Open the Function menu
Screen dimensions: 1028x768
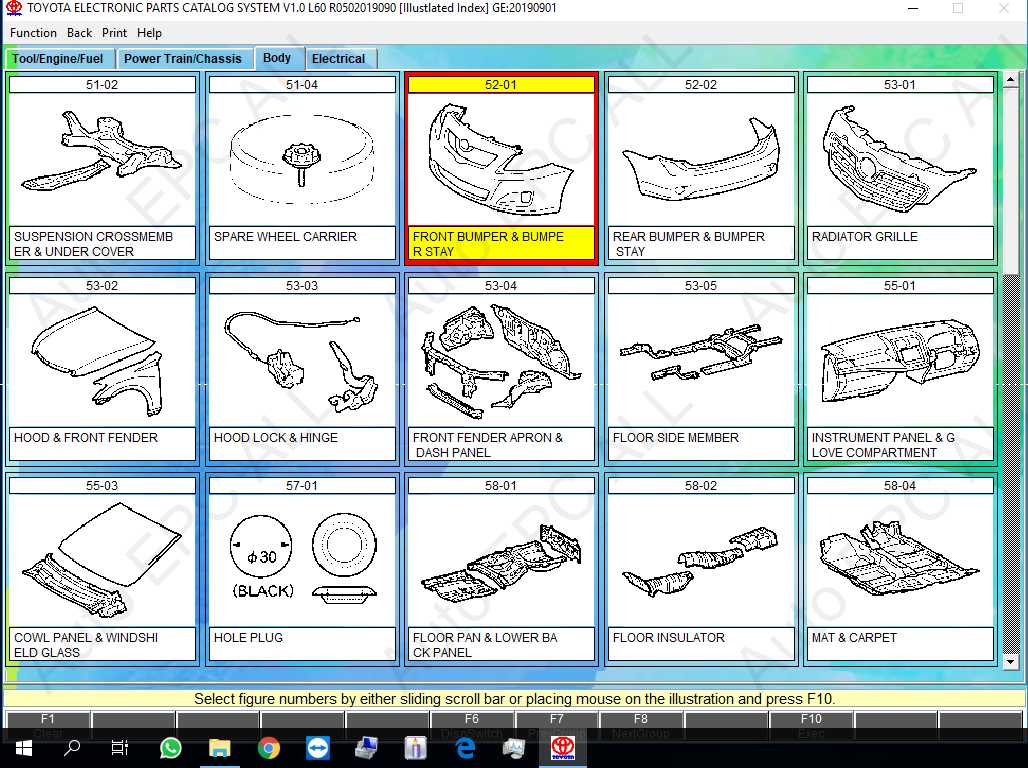tap(33, 33)
